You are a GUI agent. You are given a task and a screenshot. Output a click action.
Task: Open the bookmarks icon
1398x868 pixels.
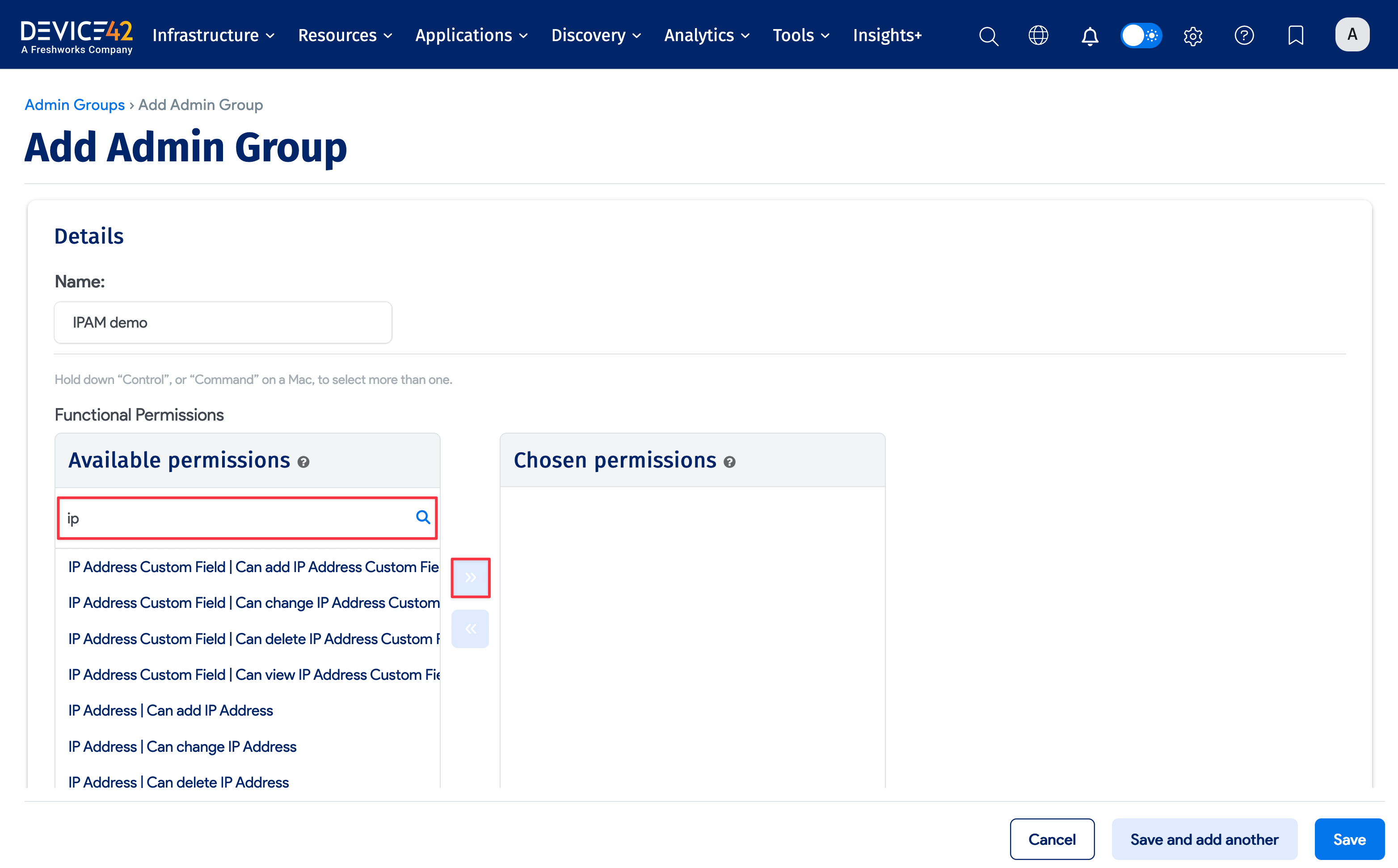[x=1296, y=36]
